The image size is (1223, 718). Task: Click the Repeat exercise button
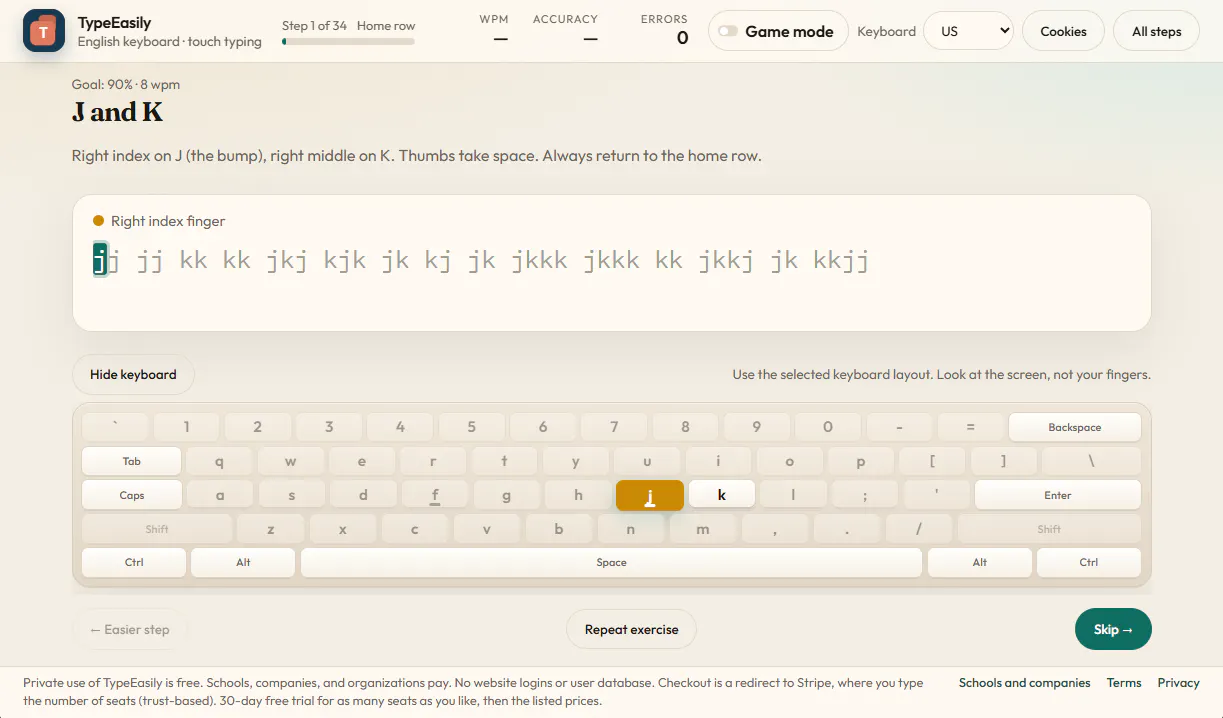tap(632, 630)
